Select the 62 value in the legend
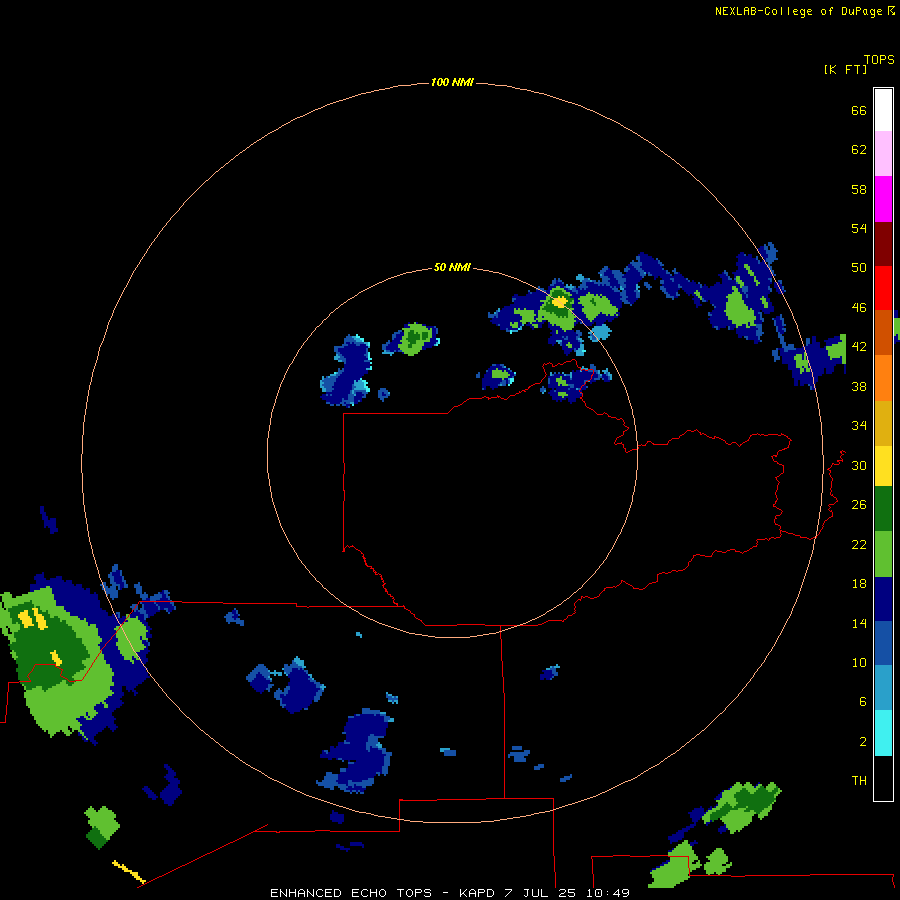The width and height of the screenshot is (900, 900). click(x=859, y=150)
